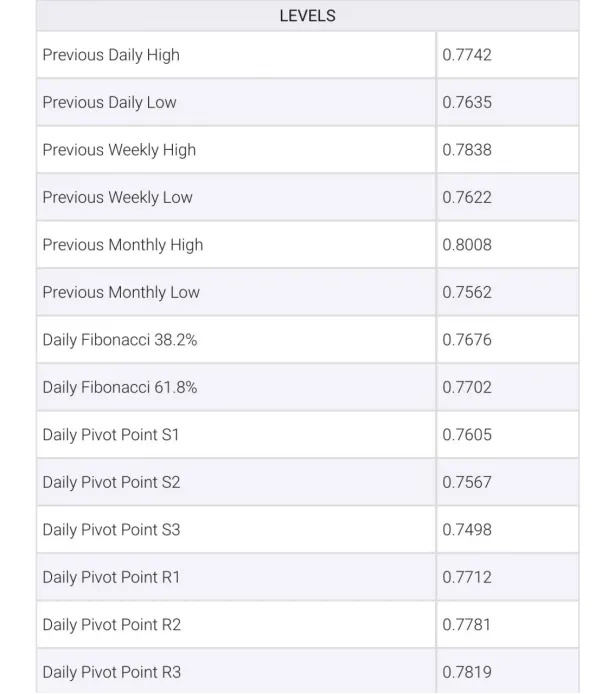The width and height of the screenshot is (602, 694).
Task: Click Daily Pivot Point S1 label
Action: point(111,435)
